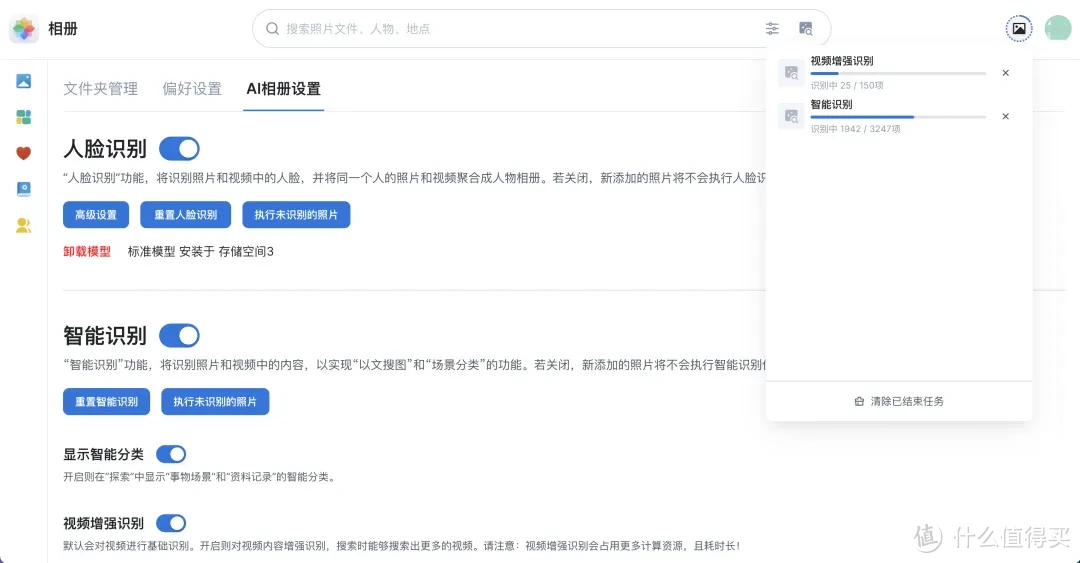Click the 人脸识别 section heading
1080x563 pixels.
click(105, 149)
